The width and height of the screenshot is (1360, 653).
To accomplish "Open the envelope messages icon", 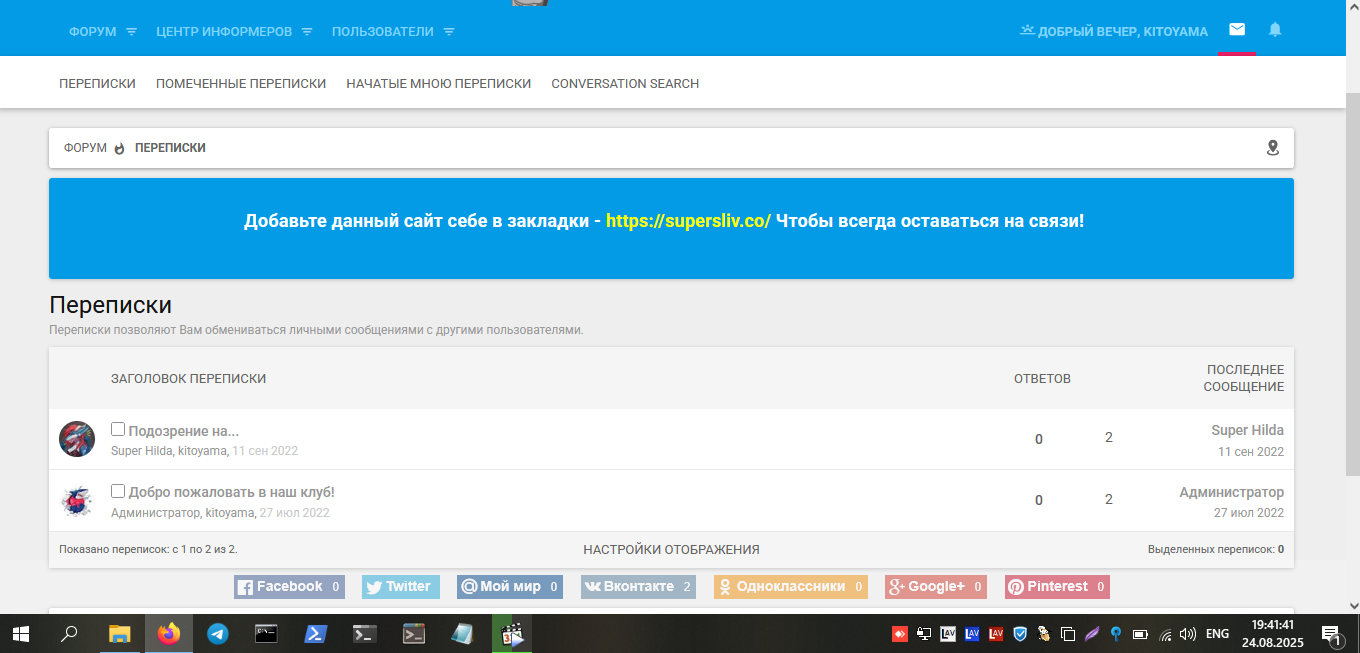I will coord(1237,30).
